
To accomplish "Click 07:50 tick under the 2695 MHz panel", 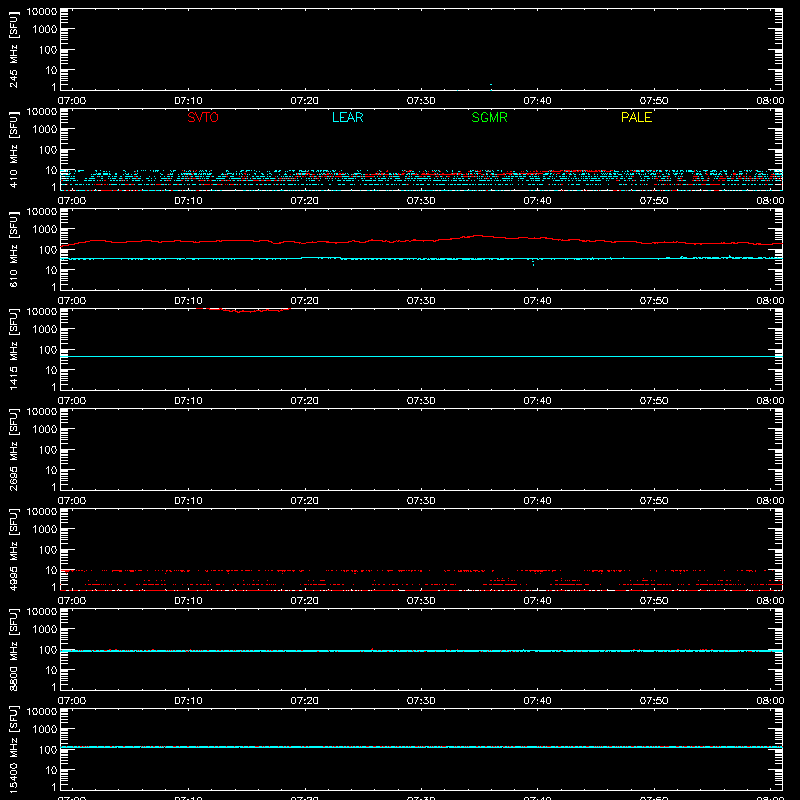I will pyautogui.click(x=654, y=501).
